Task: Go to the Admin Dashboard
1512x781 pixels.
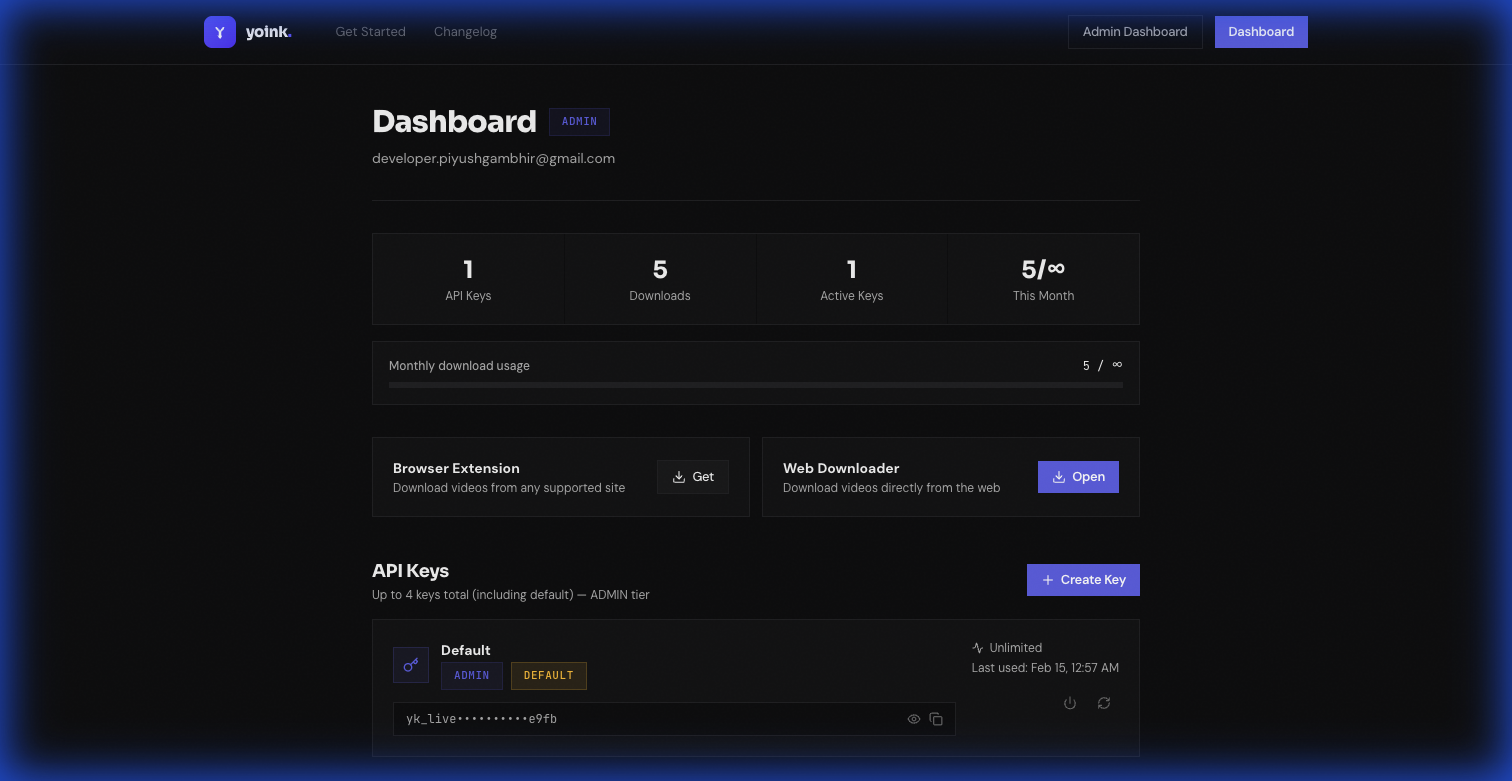Action: point(1135,32)
